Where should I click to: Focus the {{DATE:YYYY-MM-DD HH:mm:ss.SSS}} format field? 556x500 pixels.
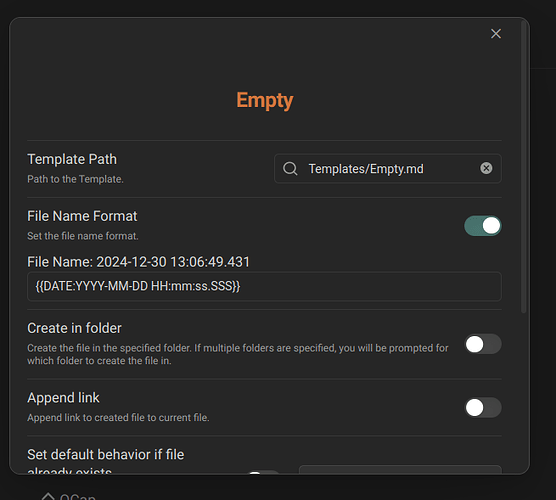click(264, 287)
